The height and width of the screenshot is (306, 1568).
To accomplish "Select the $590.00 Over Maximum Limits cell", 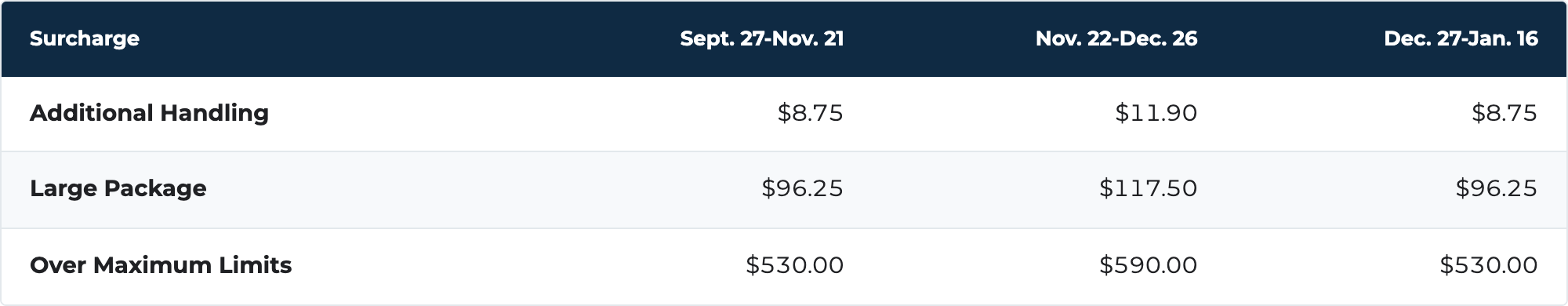I will pyautogui.click(x=1148, y=265).
